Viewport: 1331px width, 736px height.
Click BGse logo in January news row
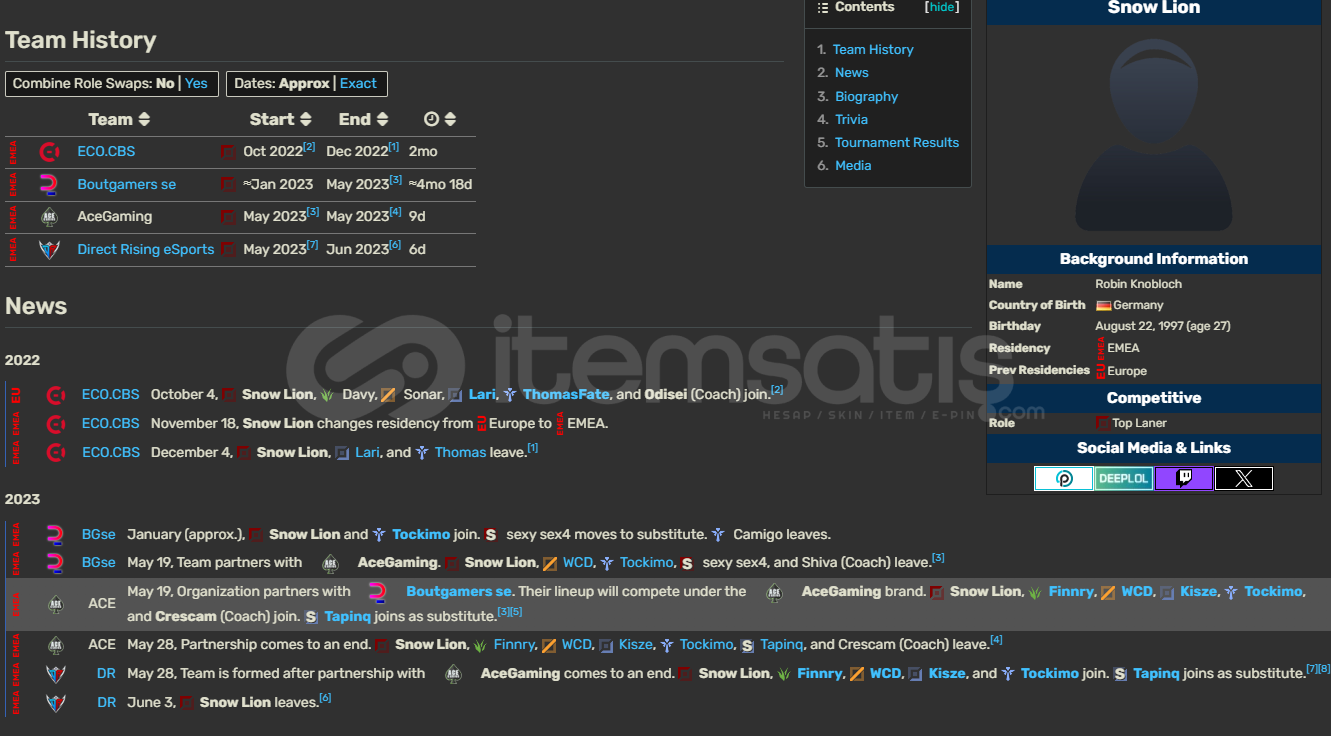55,535
